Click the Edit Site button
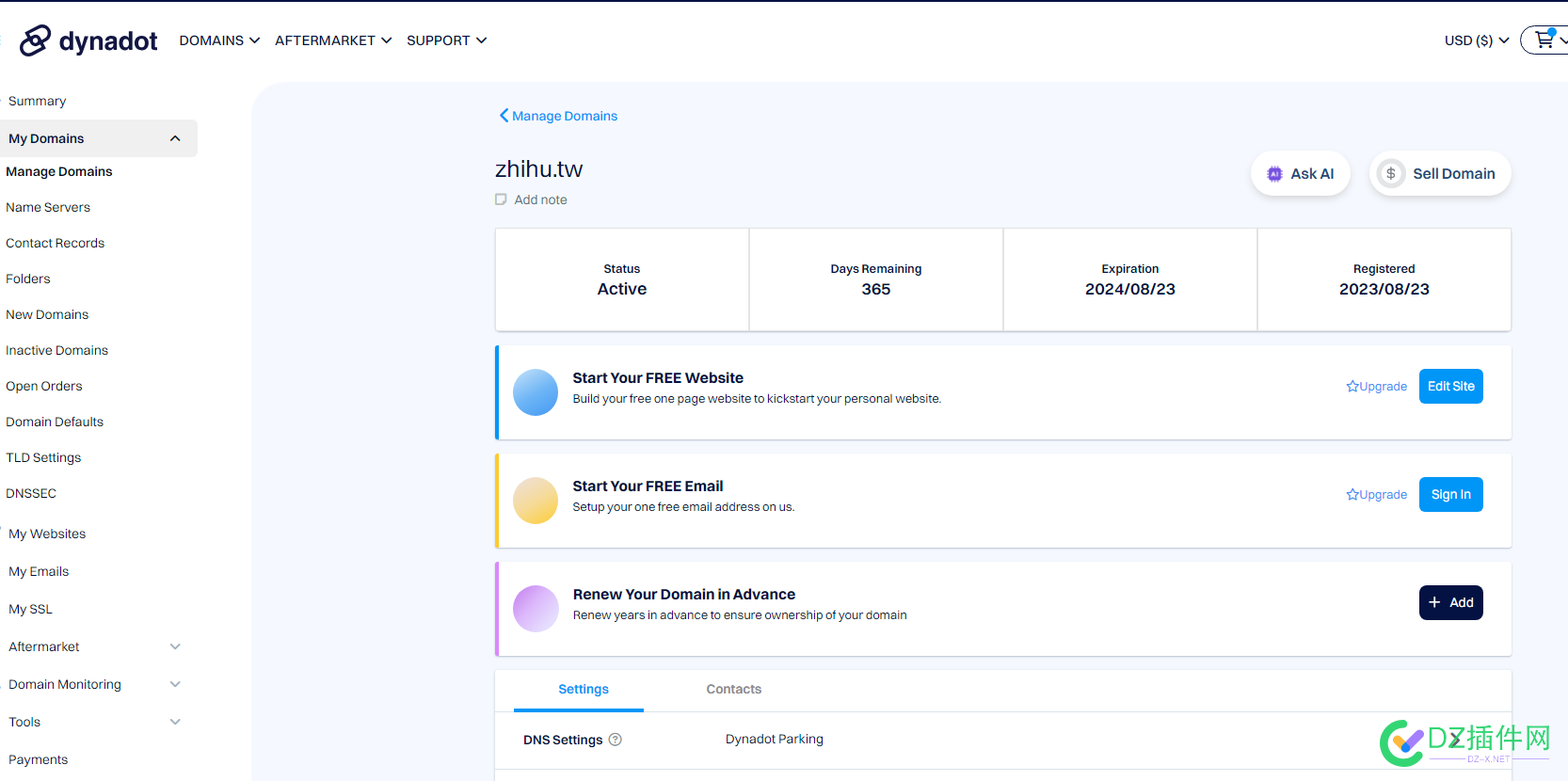 point(1451,386)
